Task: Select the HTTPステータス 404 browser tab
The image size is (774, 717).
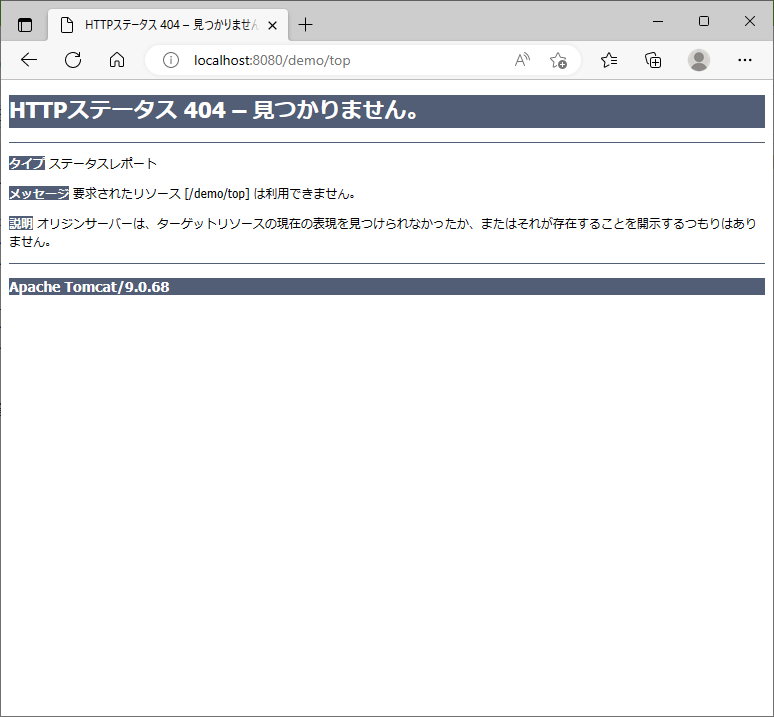Action: point(168,25)
